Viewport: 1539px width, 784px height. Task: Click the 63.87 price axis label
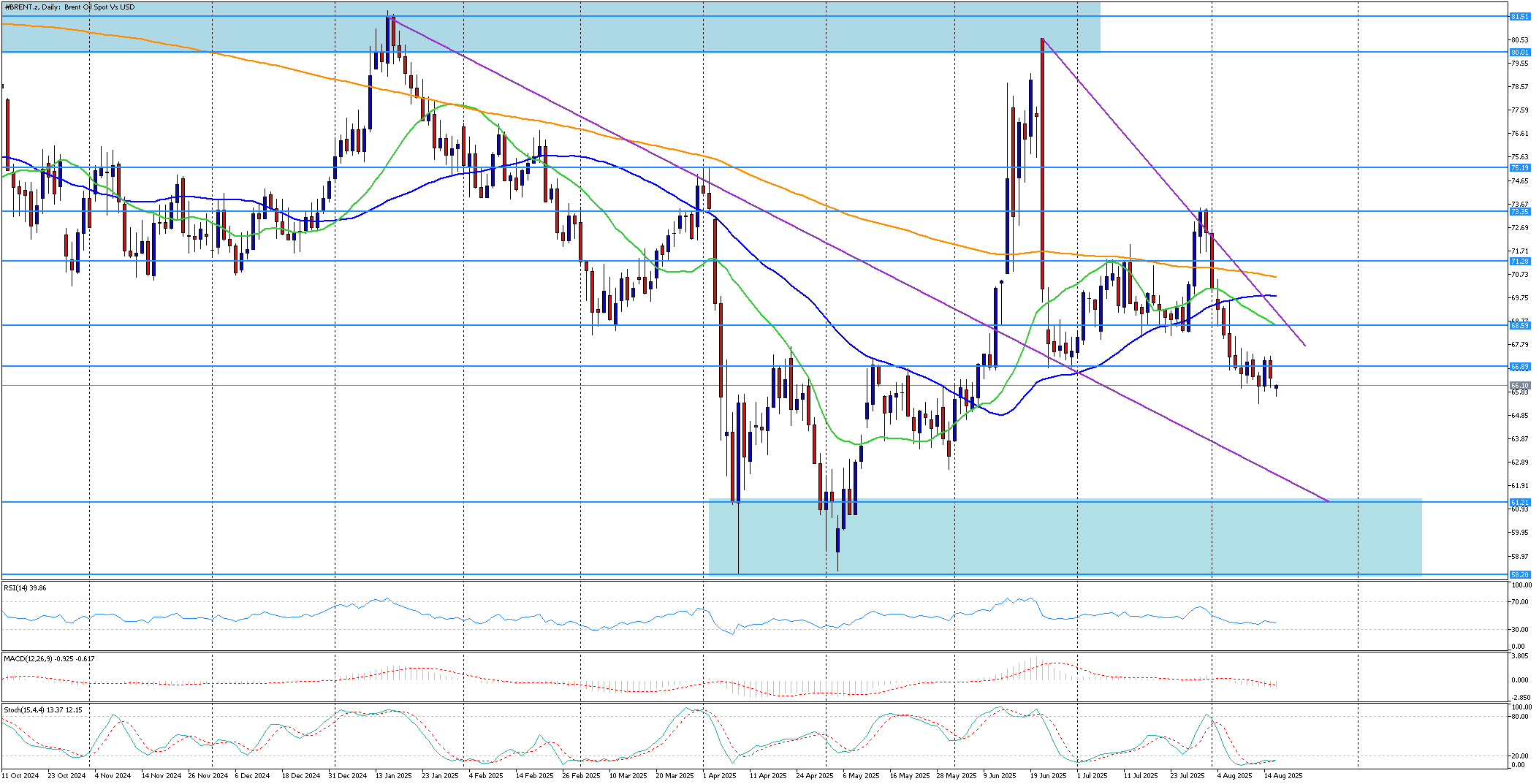pos(1519,438)
